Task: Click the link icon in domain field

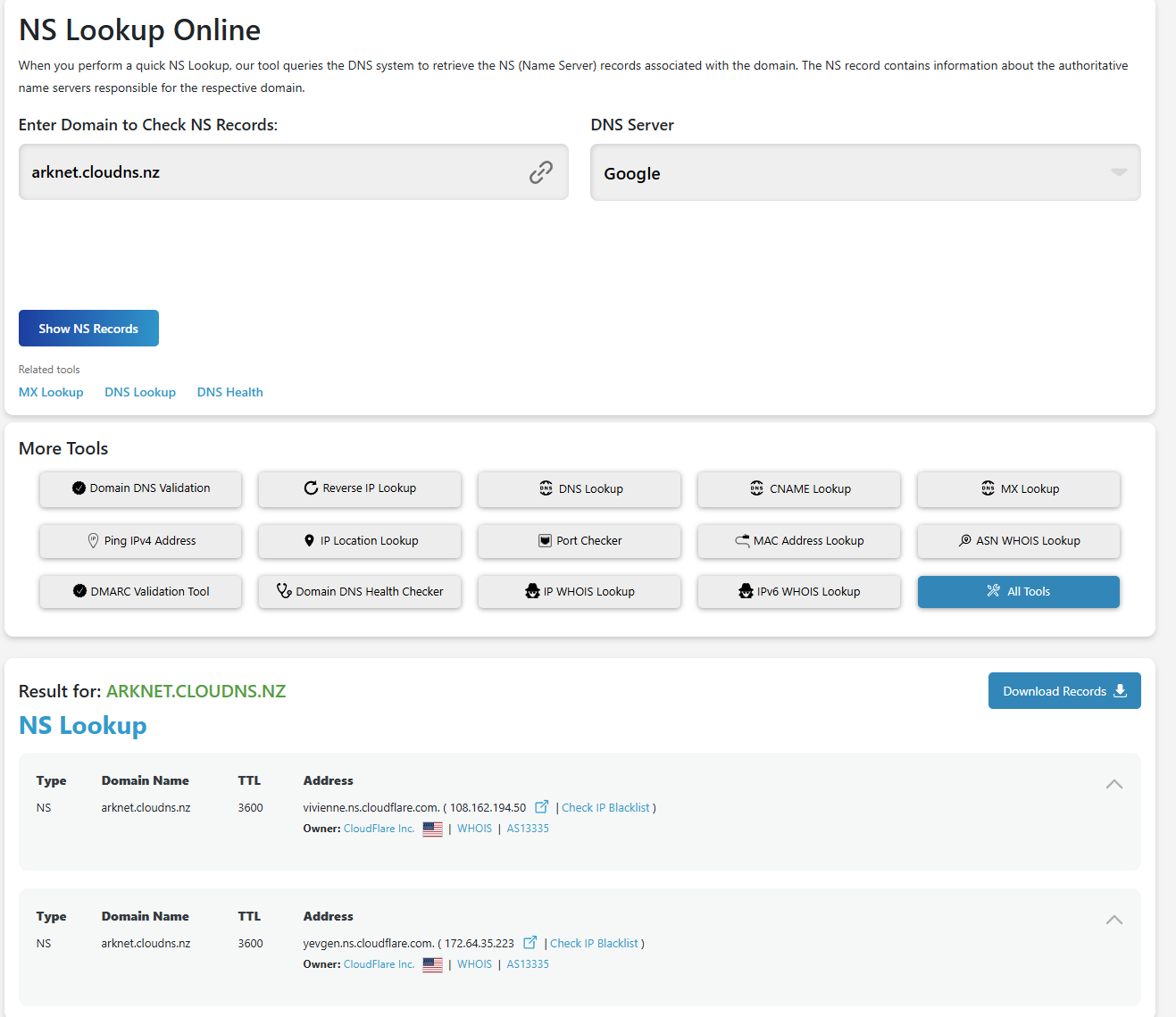Action: click(541, 172)
